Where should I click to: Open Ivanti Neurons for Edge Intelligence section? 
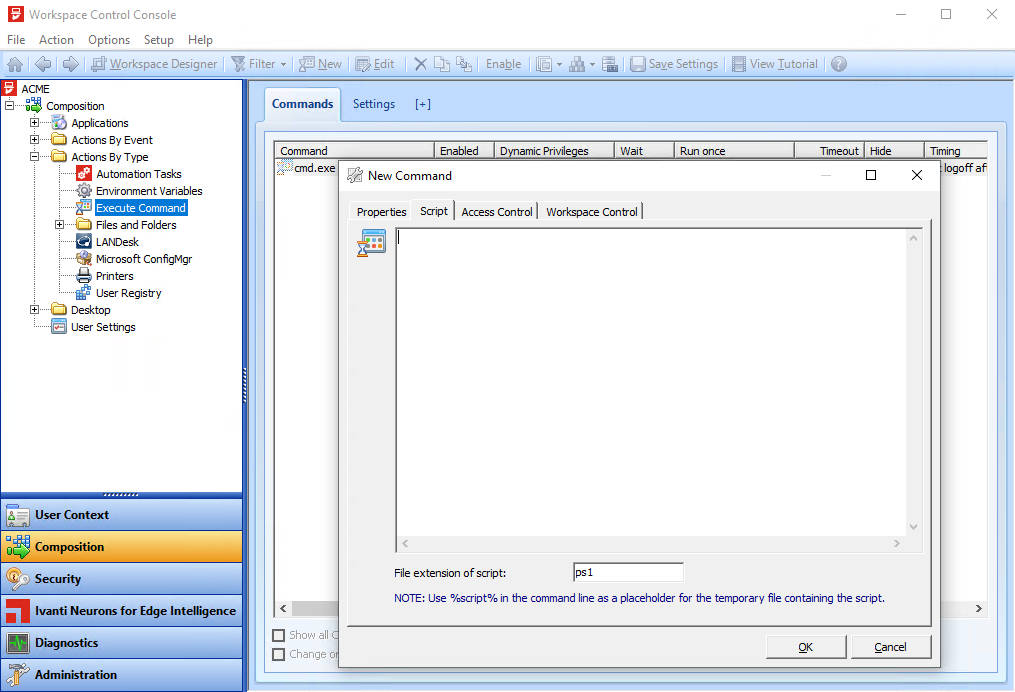tap(122, 610)
